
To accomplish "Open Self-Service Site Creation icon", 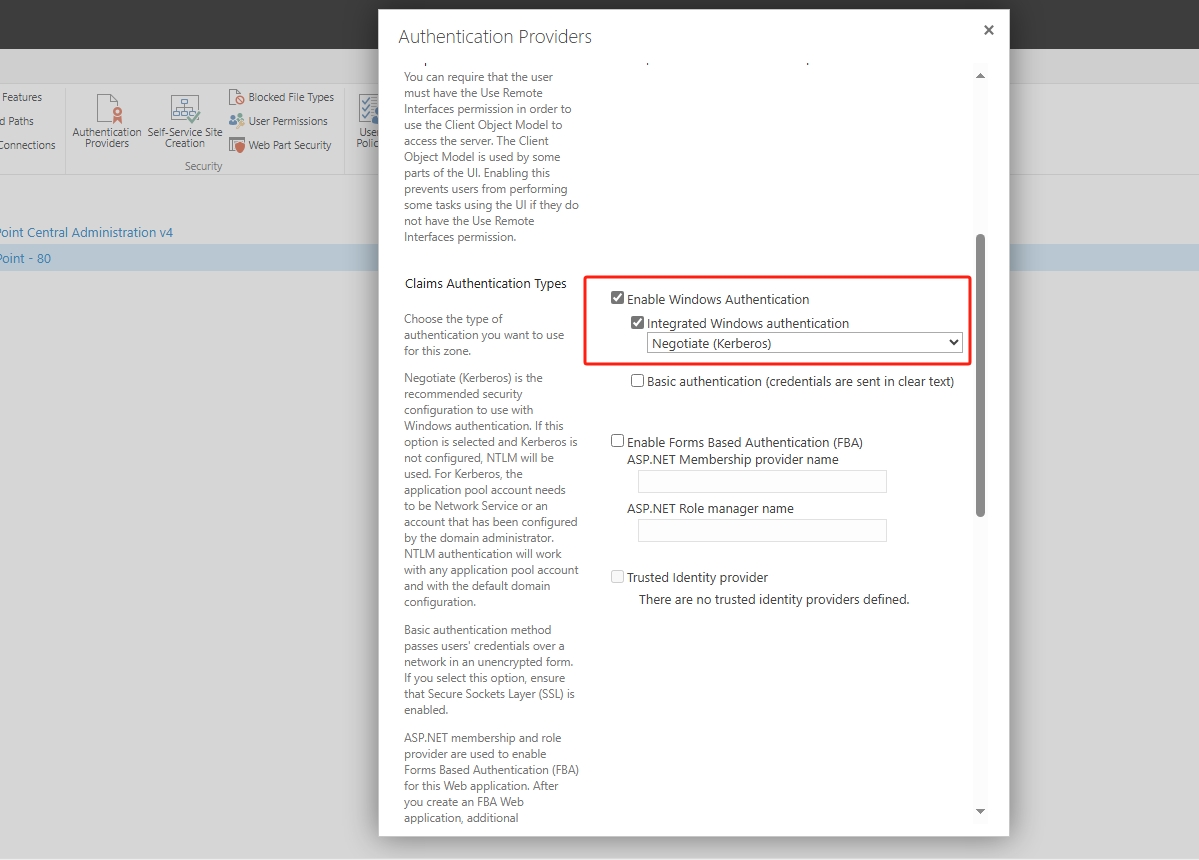I will (184, 121).
